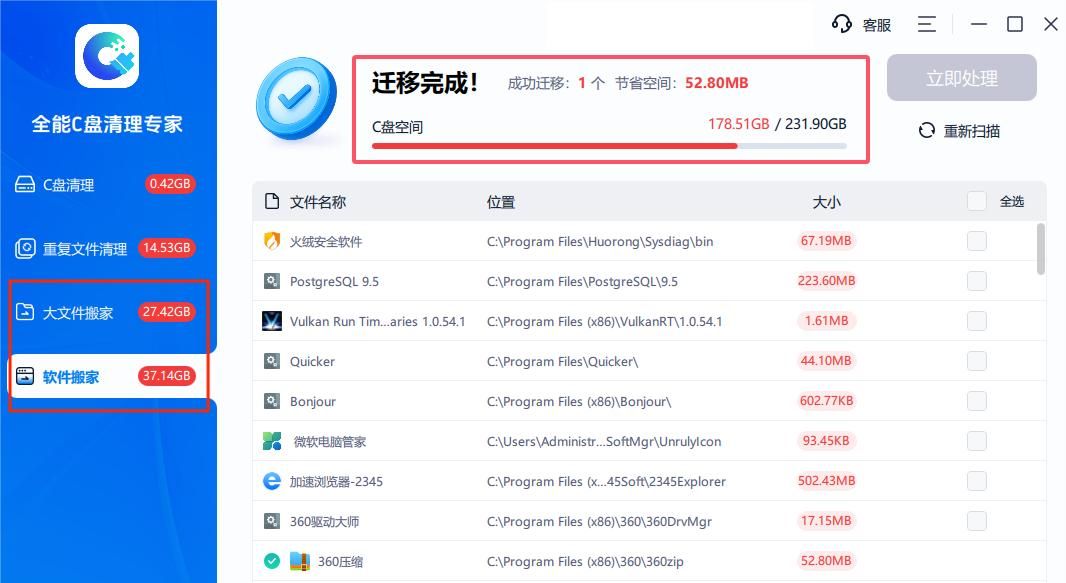The width and height of the screenshot is (1066, 583).
Task: Check the 火绒安全软件 row checkbox
Action: point(977,241)
